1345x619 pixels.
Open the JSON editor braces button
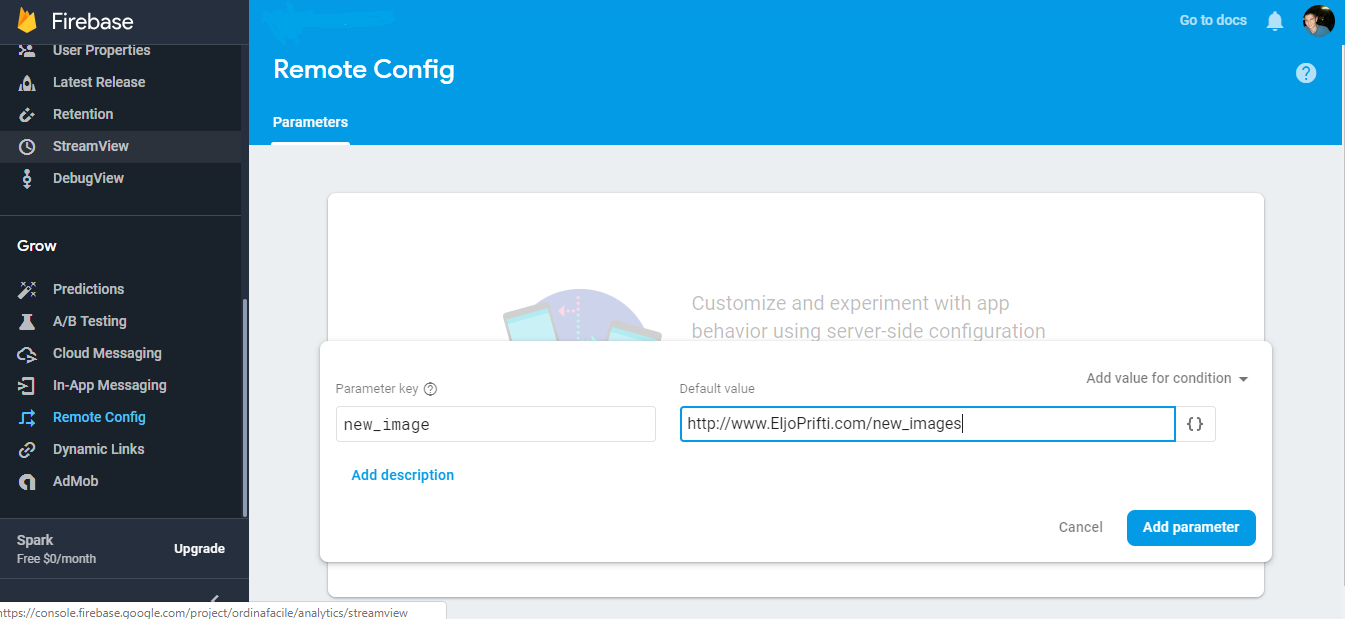point(1195,424)
